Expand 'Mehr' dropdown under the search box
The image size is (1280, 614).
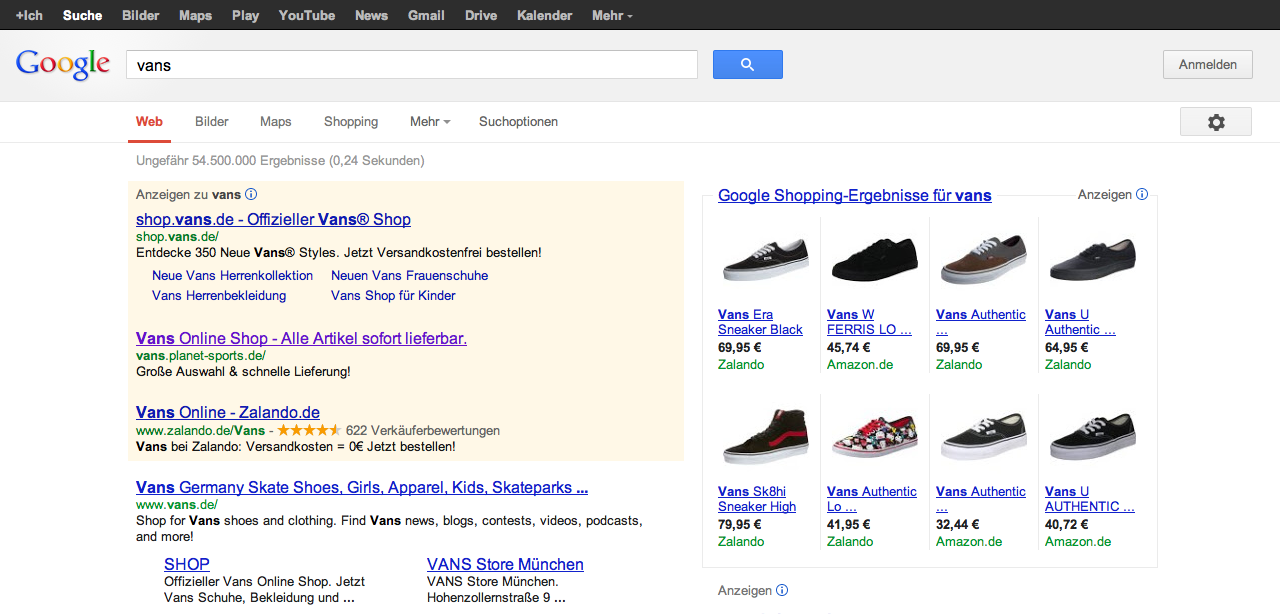[x=430, y=122]
